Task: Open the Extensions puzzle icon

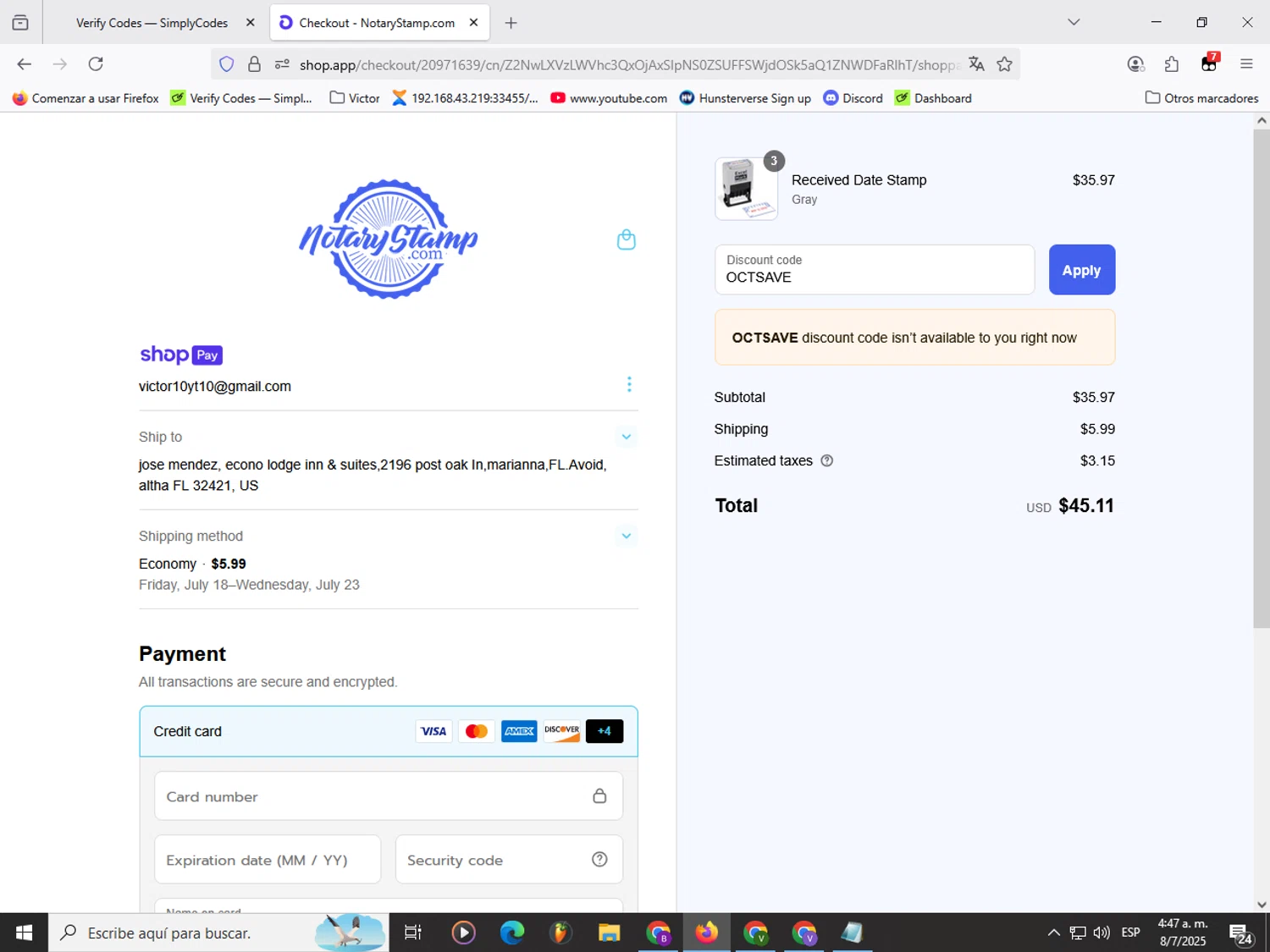Action: [x=1172, y=64]
